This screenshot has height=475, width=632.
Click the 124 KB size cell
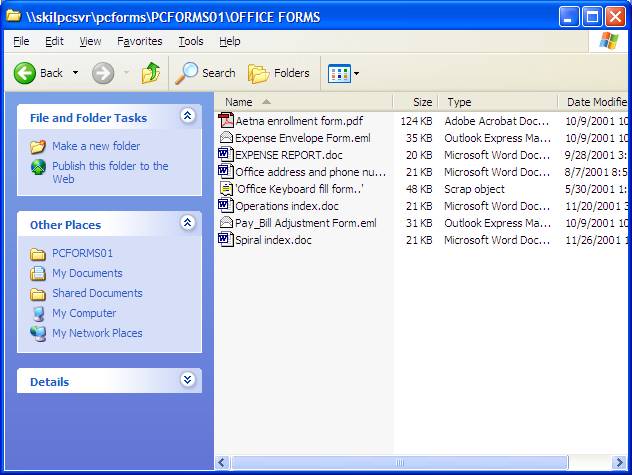[x=416, y=121]
